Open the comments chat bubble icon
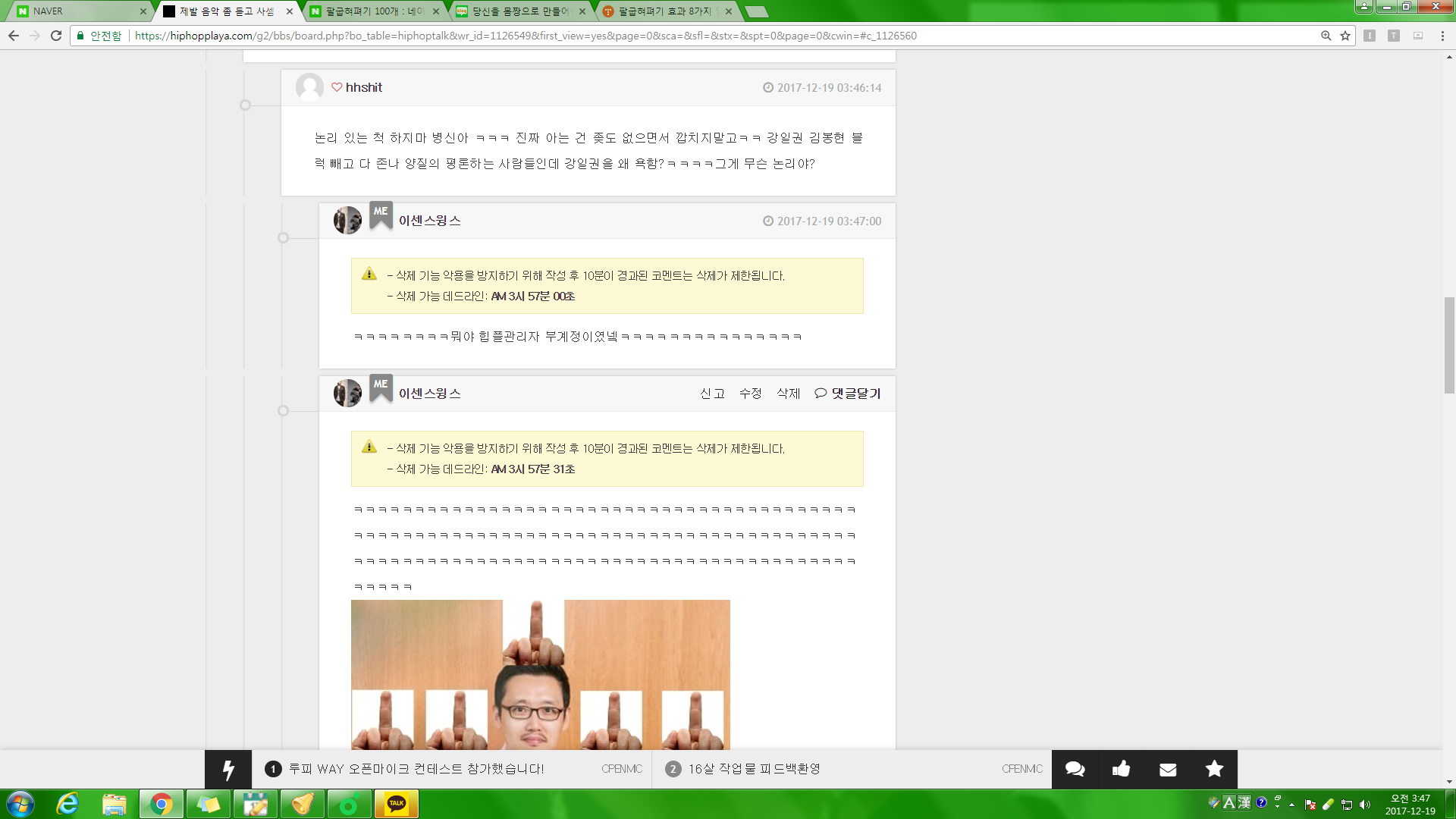This screenshot has height=819, width=1456. click(x=1075, y=769)
